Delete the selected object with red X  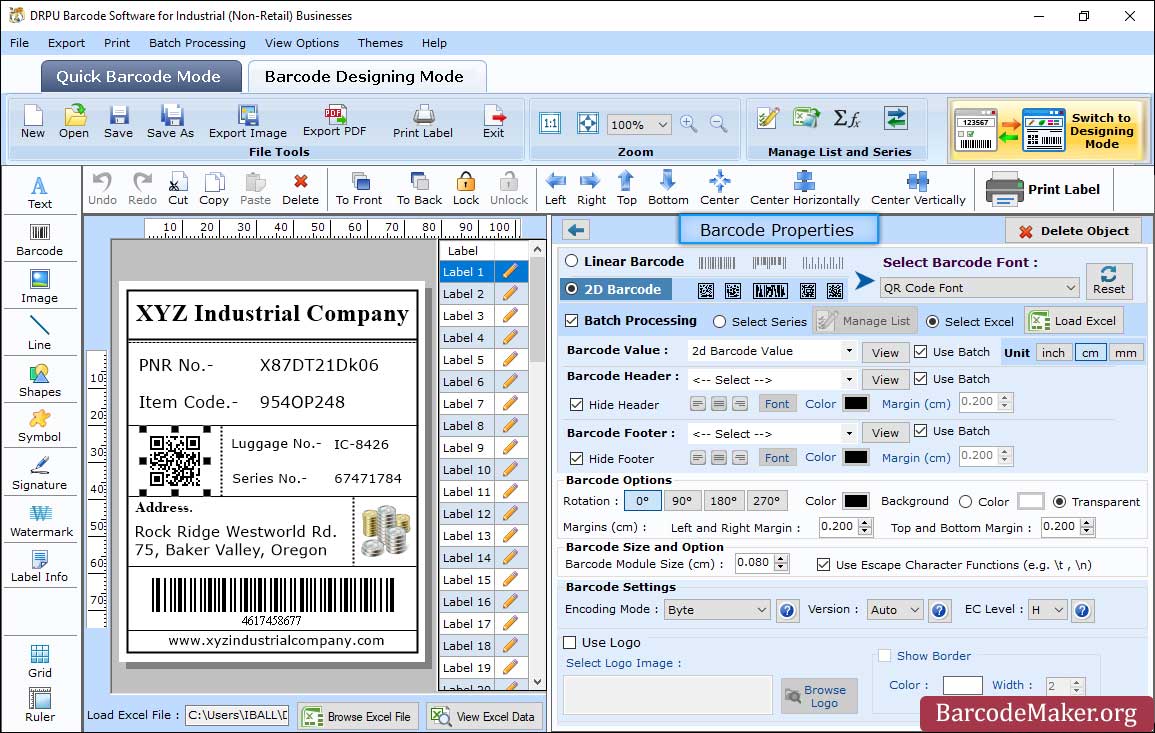(301, 189)
